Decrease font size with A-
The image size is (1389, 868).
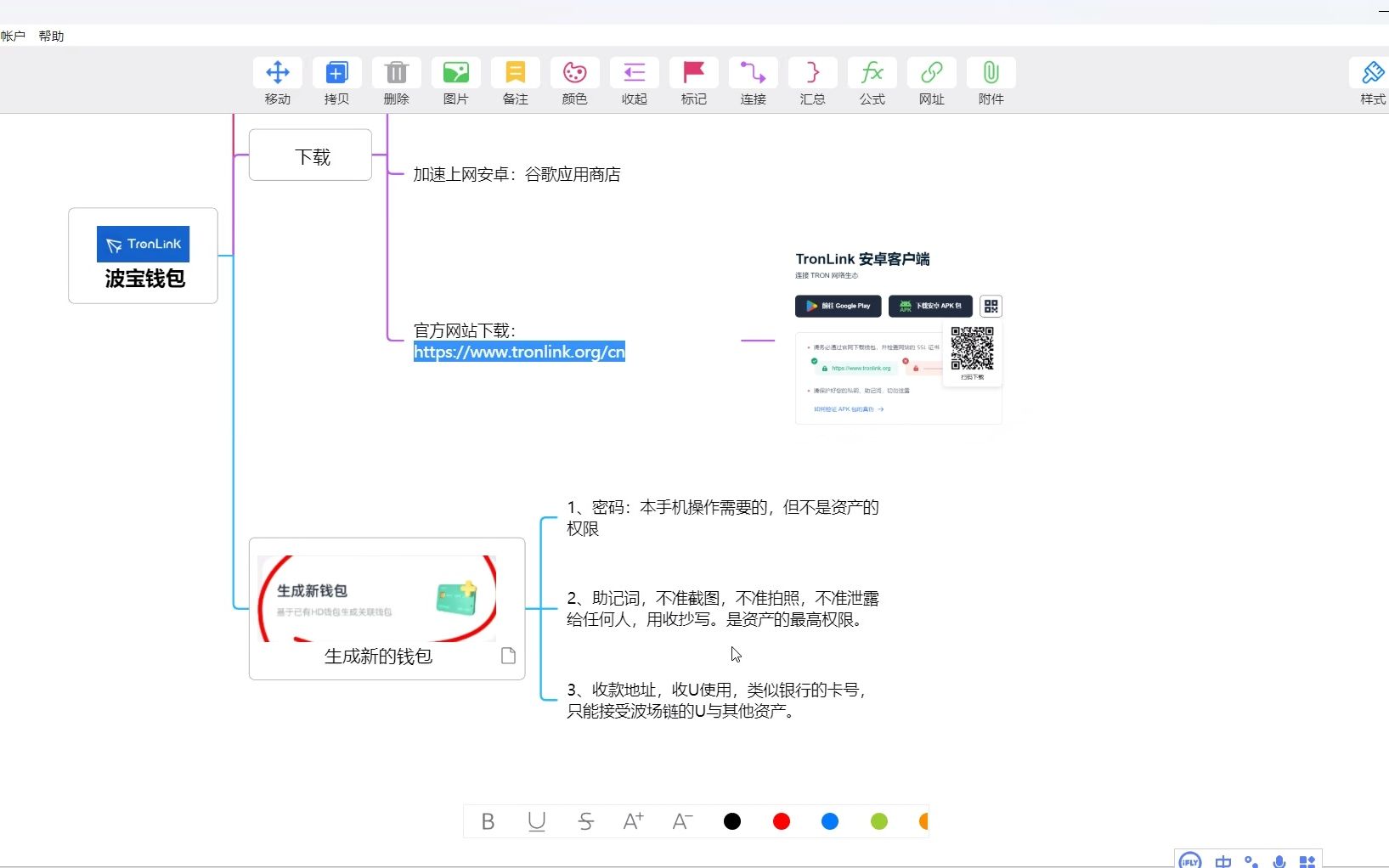click(x=683, y=821)
